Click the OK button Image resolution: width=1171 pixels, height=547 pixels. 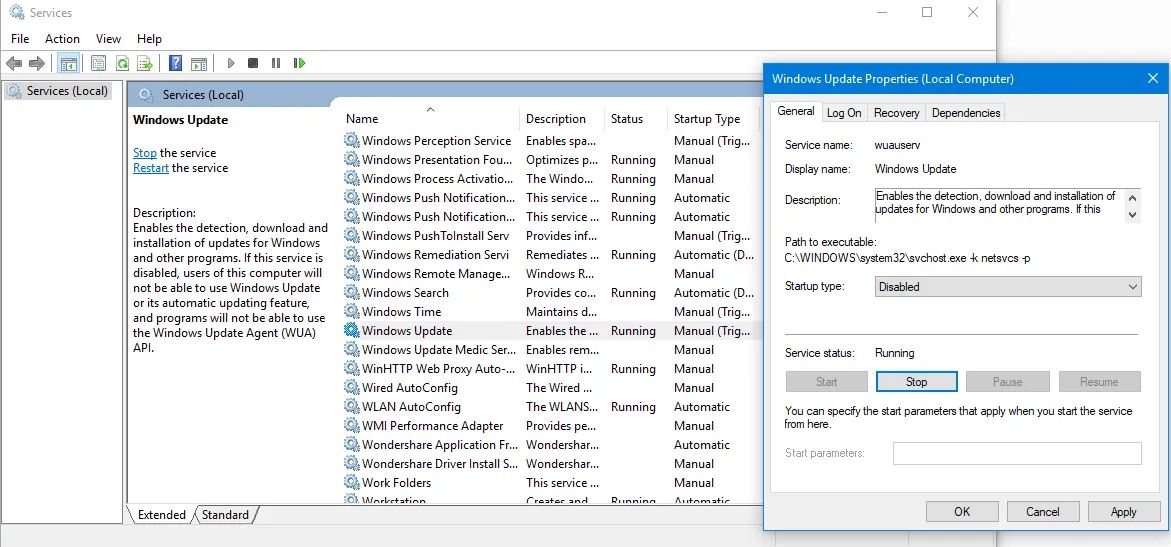[x=962, y=512]
